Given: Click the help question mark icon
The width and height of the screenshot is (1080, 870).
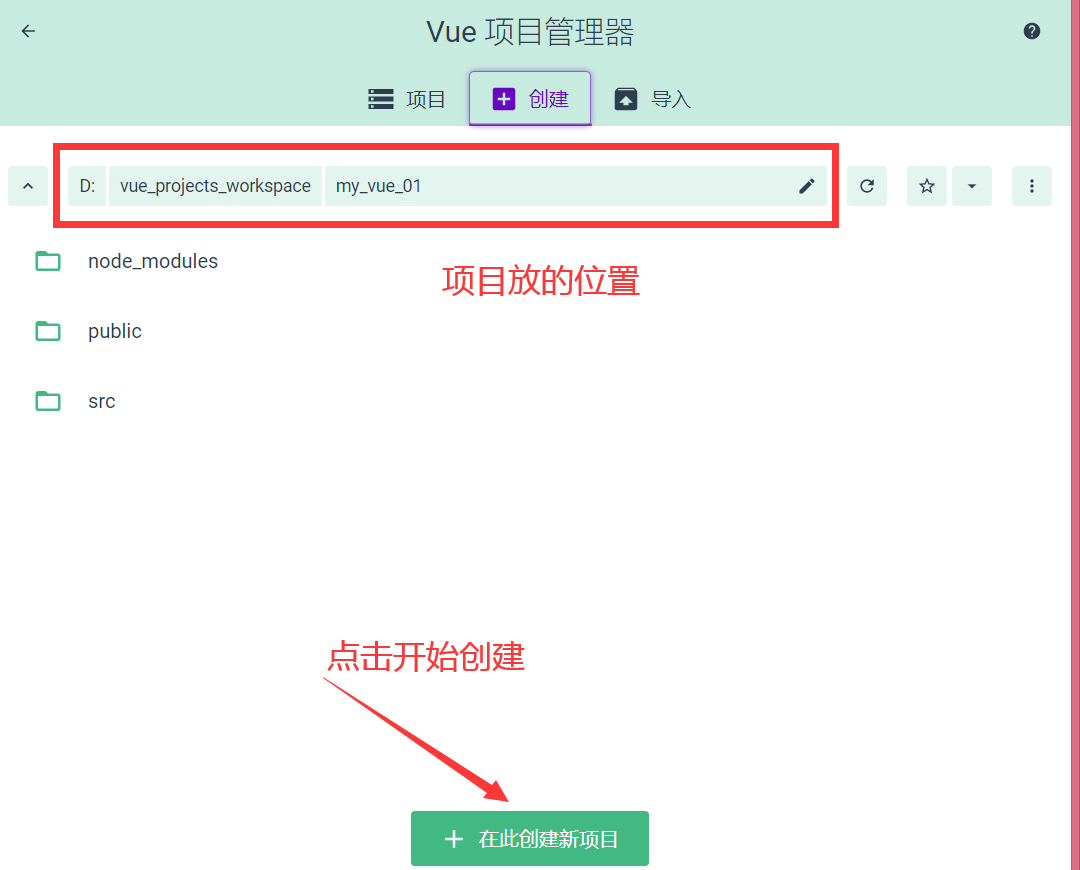Looking at the screenshot, I should click(x=1031, y=31).
